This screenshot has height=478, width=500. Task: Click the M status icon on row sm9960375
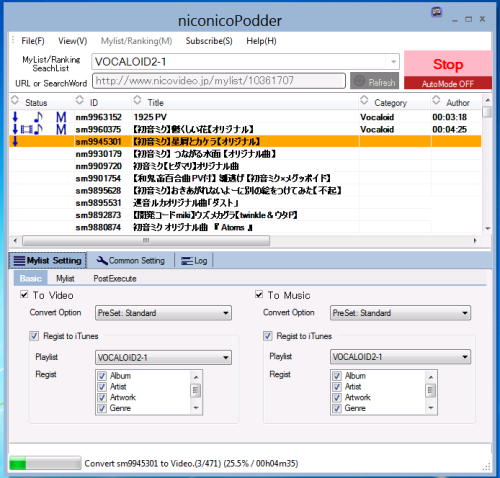coord(61,129)
